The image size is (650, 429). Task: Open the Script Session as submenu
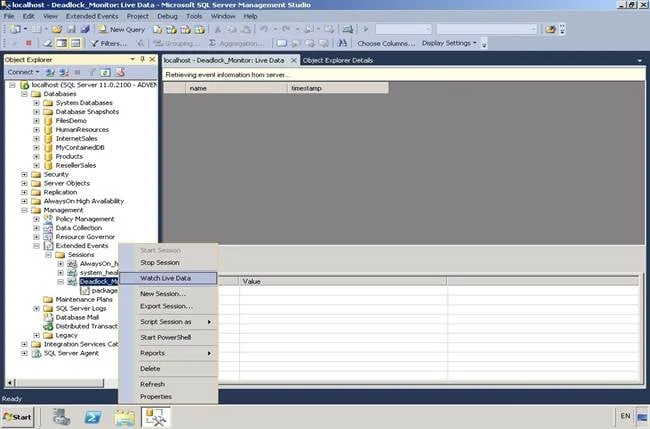click(168, 322)
